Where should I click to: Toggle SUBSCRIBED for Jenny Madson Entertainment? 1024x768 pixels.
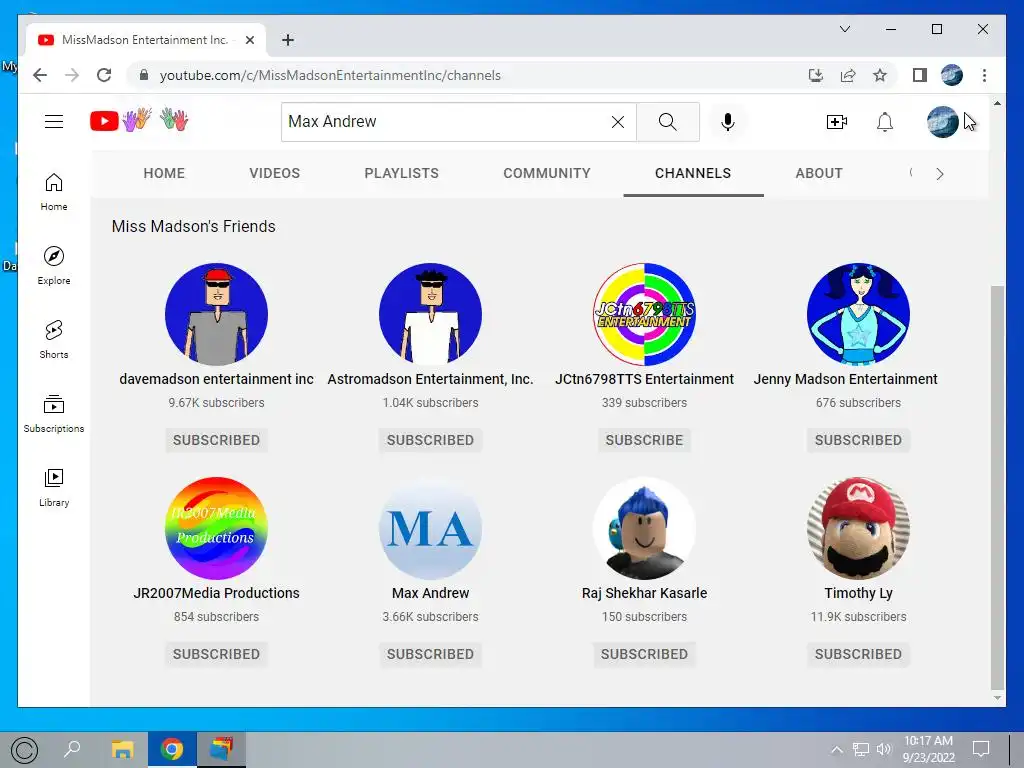(858, 440)
